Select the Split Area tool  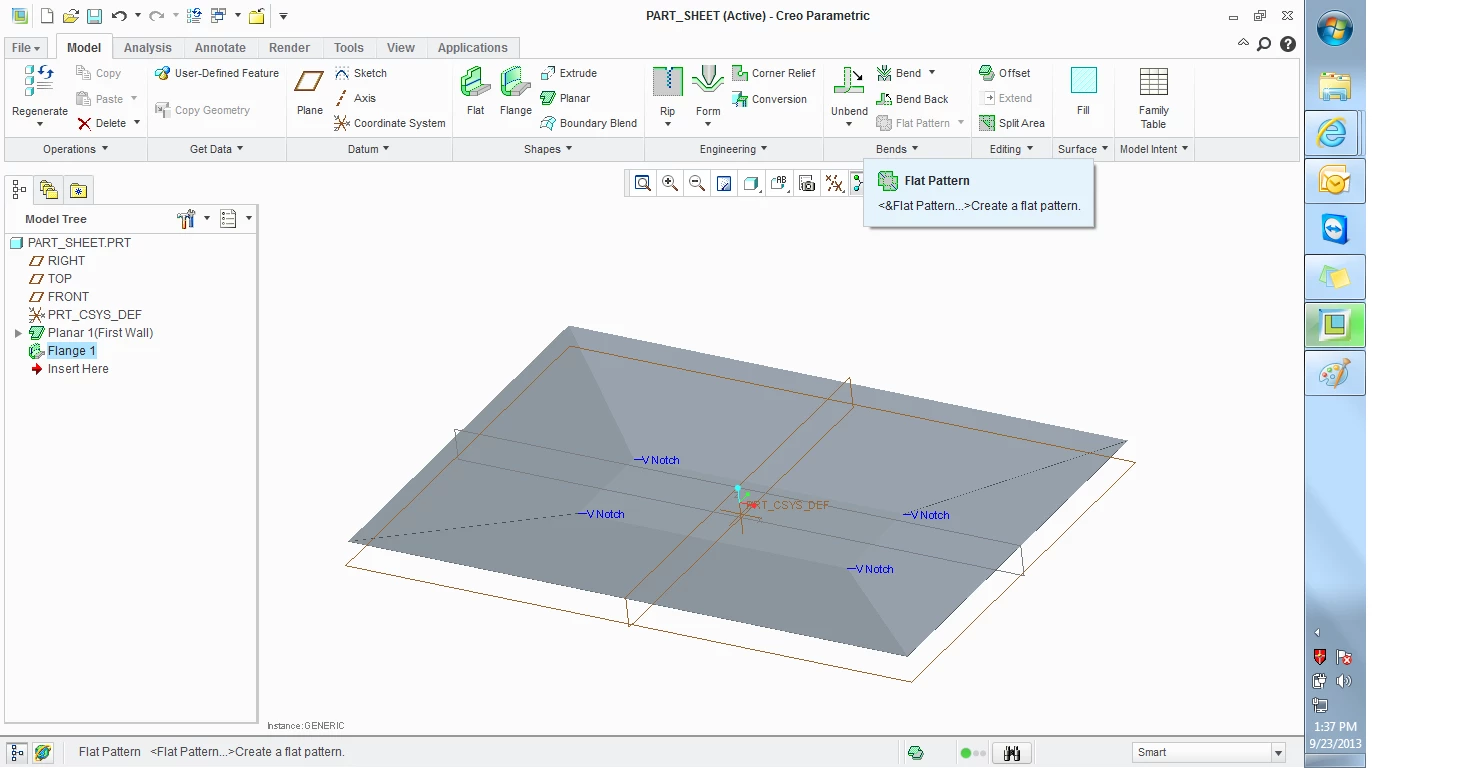[x=1012, y=123]
